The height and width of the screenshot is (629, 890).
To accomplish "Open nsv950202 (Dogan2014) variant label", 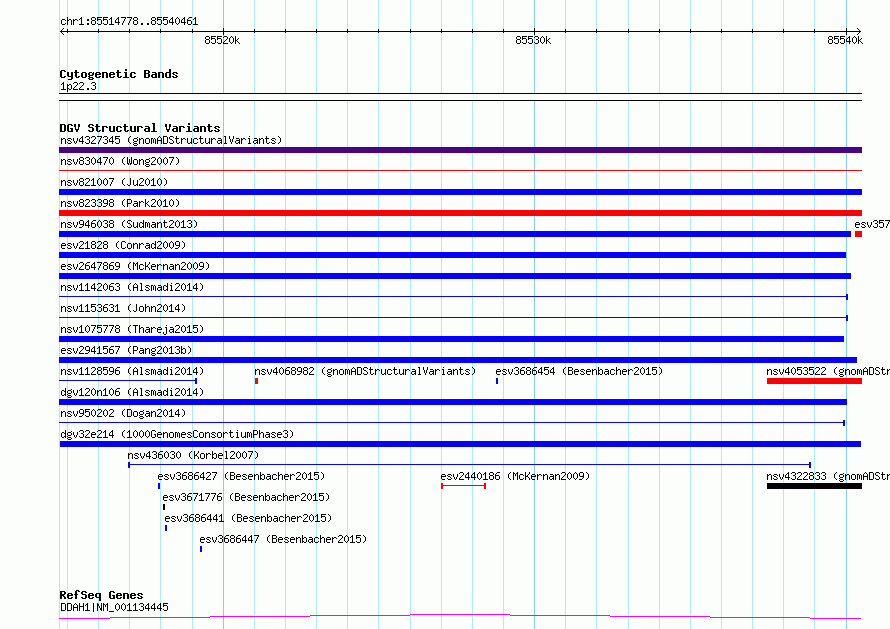I will click(x=123, y=413).
